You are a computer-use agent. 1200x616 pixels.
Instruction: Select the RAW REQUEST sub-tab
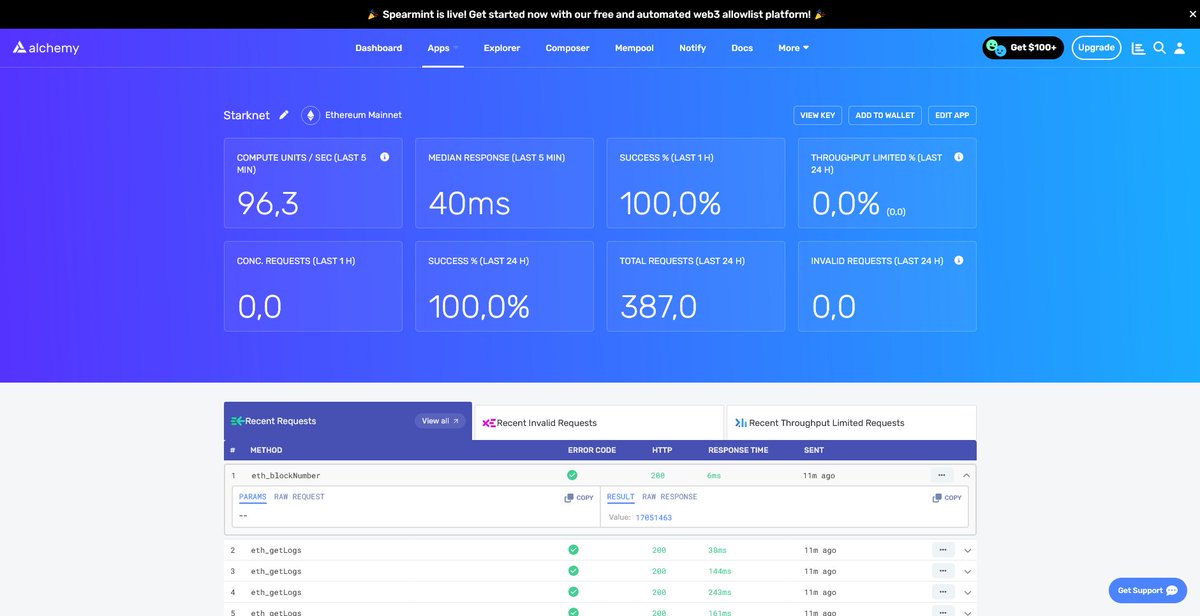[299, 497]
